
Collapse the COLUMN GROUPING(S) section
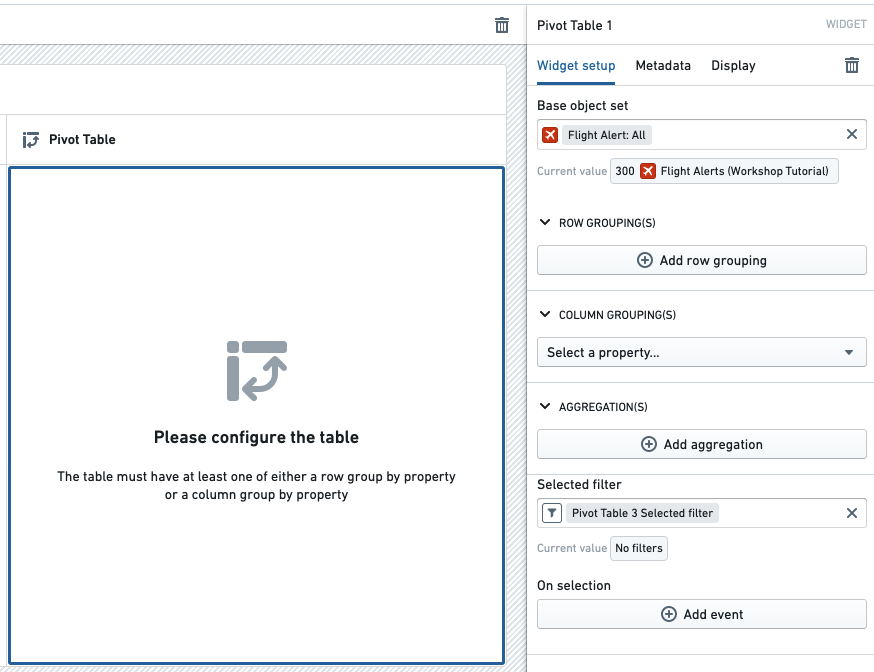coord(545,314)
